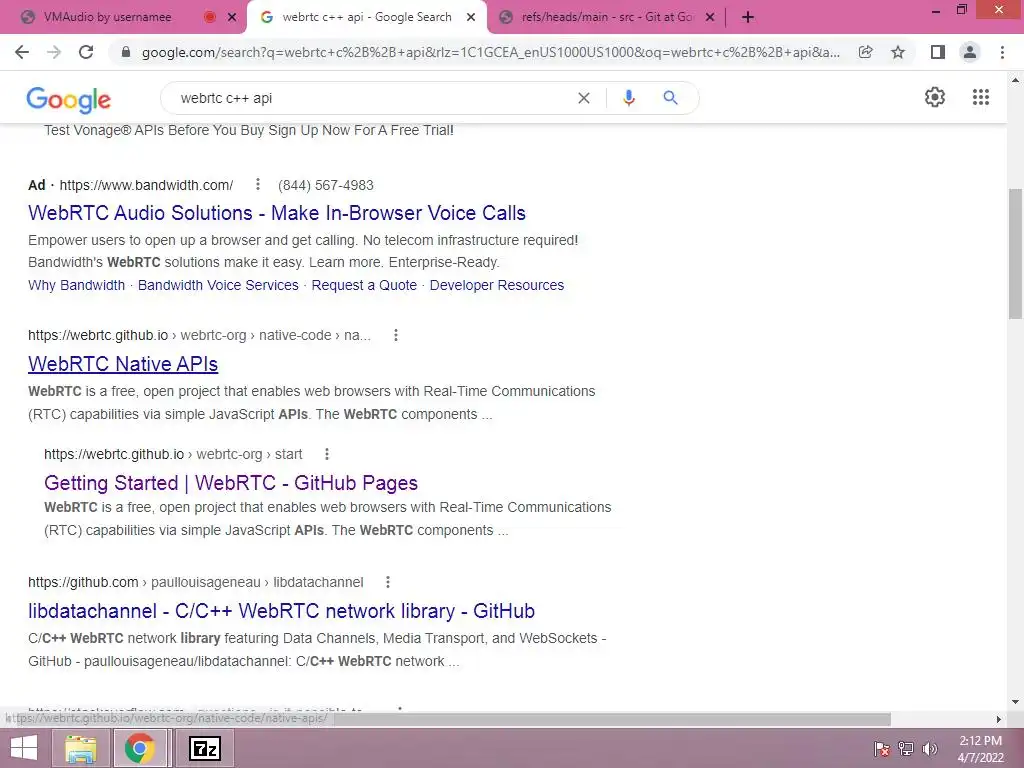The width and height of the screenshot is (1024, 768).
Task: Open Request a Quote sitelink
Action: coord(364,285)
